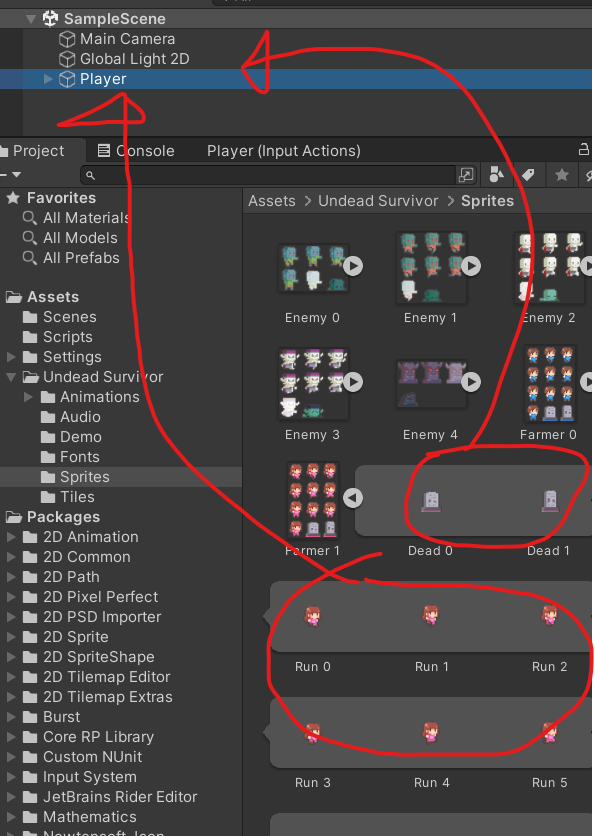Open the Scripts folder in Assets
This screenshot has height=836, width=595.
coord(68,337)
